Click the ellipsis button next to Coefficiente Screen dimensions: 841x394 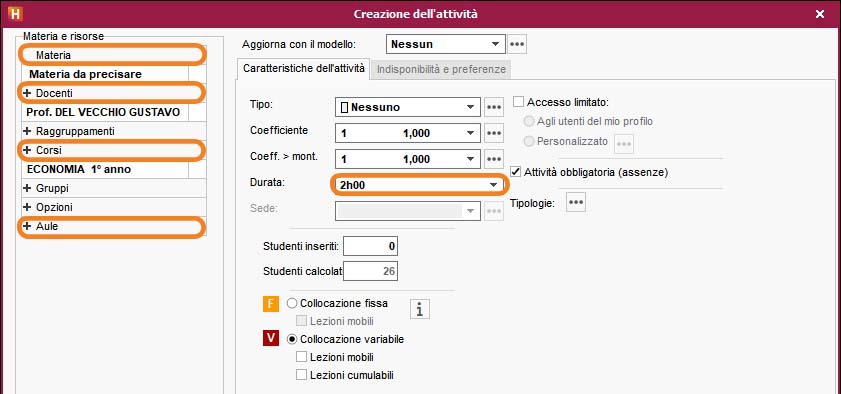coord(494,133)
